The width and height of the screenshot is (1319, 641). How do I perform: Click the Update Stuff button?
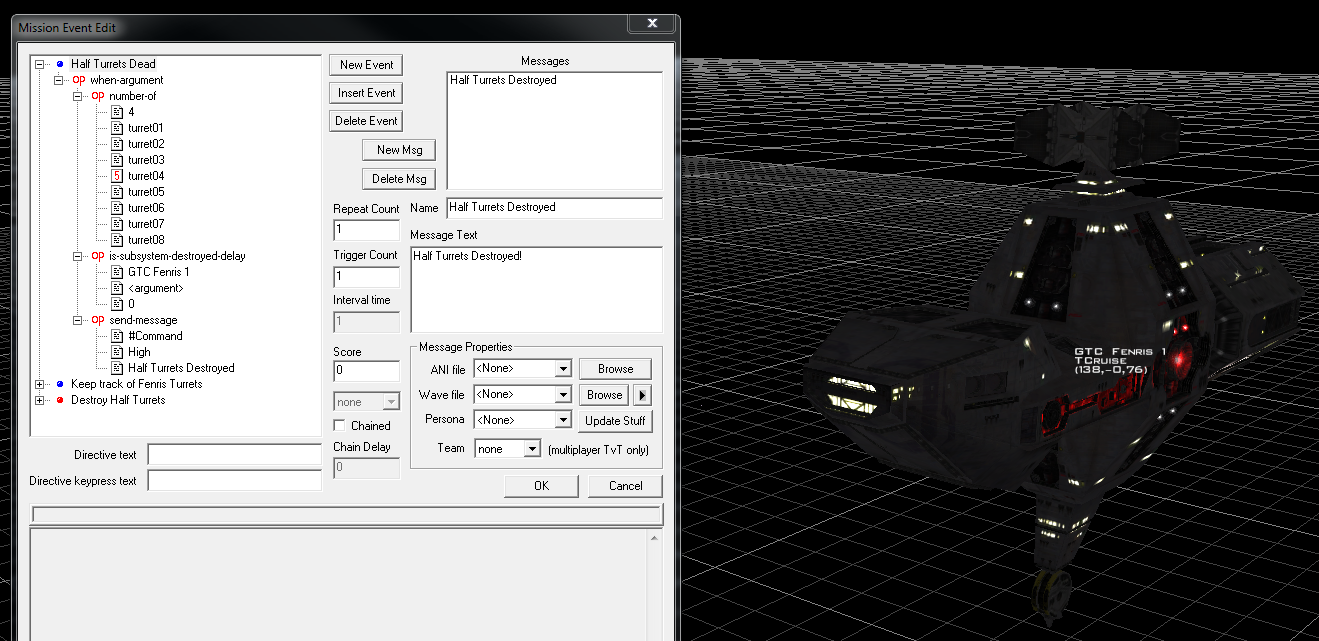point(615,420)
